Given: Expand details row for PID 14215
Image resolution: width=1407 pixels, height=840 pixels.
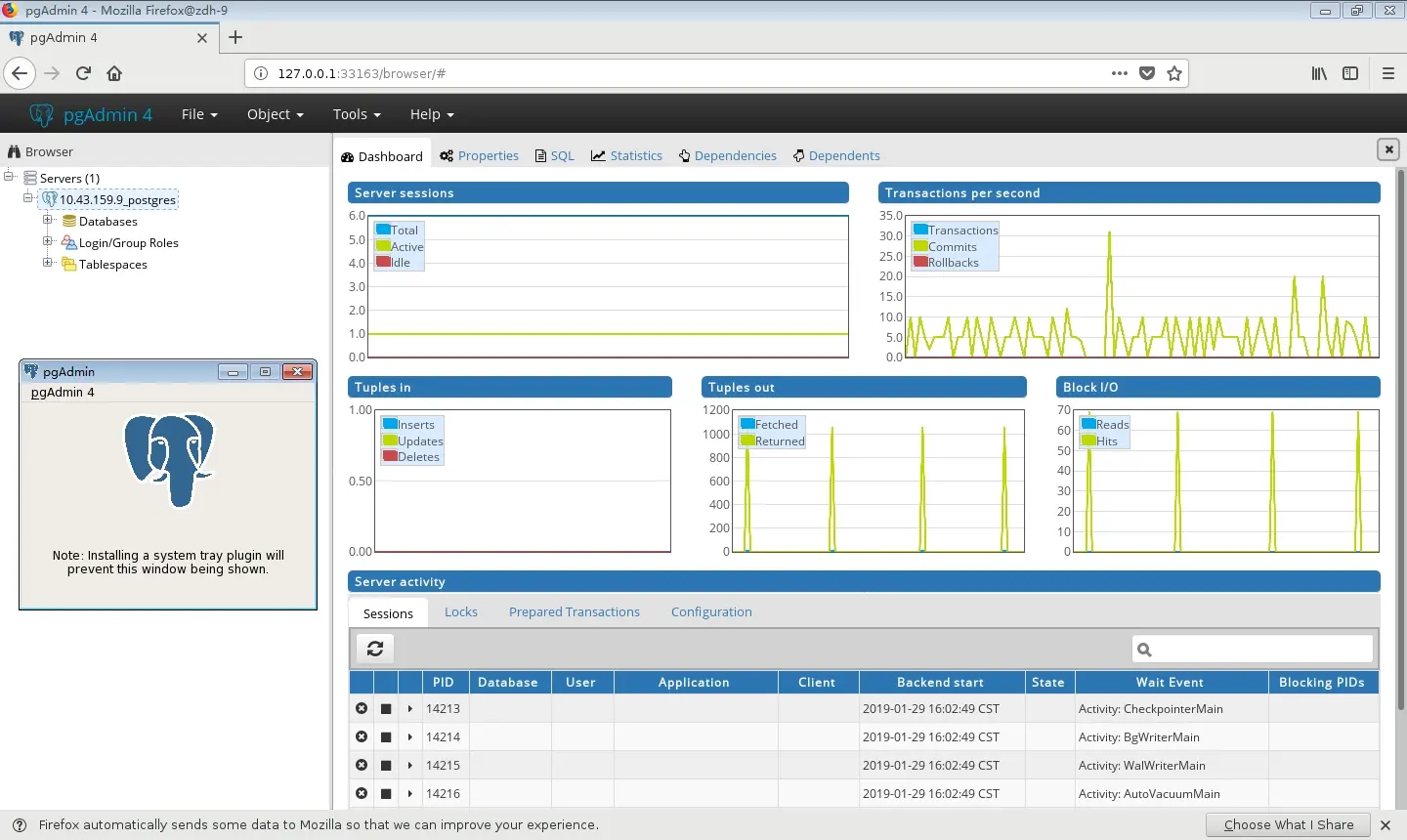Looking at the screenshot, I should [x=410, y=765].
